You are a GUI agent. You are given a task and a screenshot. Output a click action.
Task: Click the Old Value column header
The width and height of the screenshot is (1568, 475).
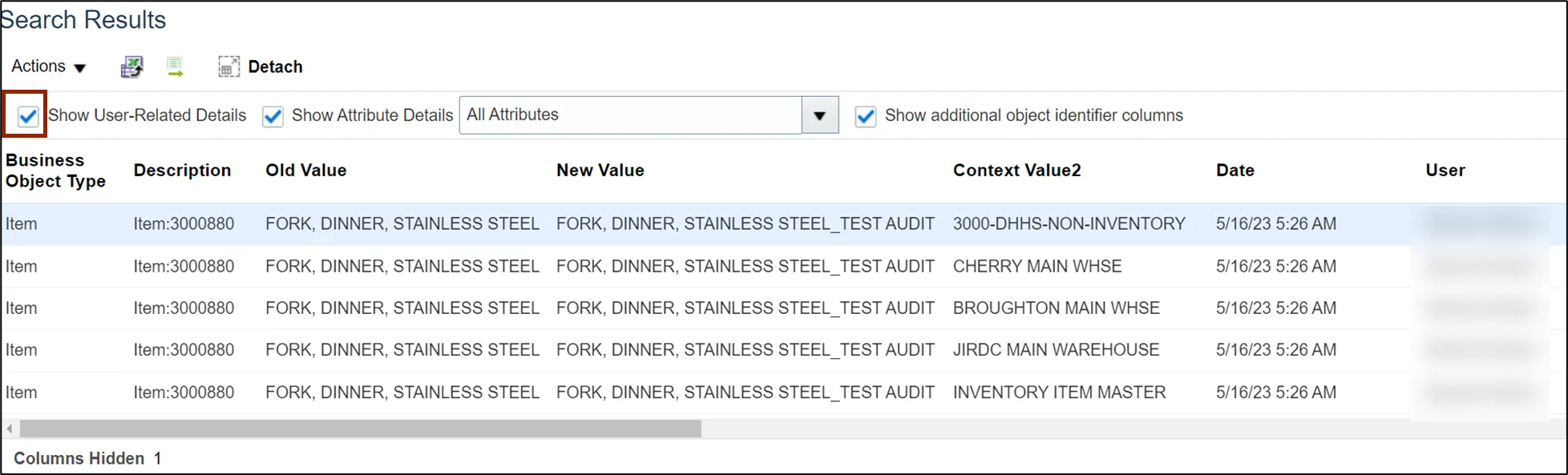306,171
